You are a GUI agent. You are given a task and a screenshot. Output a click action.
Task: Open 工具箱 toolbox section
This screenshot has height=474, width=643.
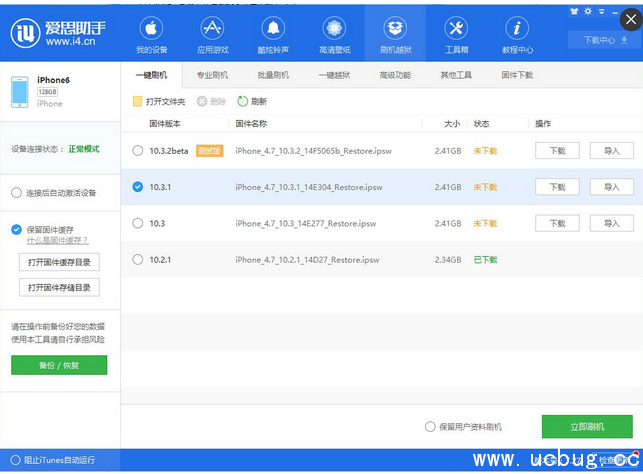click(x=456, y=35)
